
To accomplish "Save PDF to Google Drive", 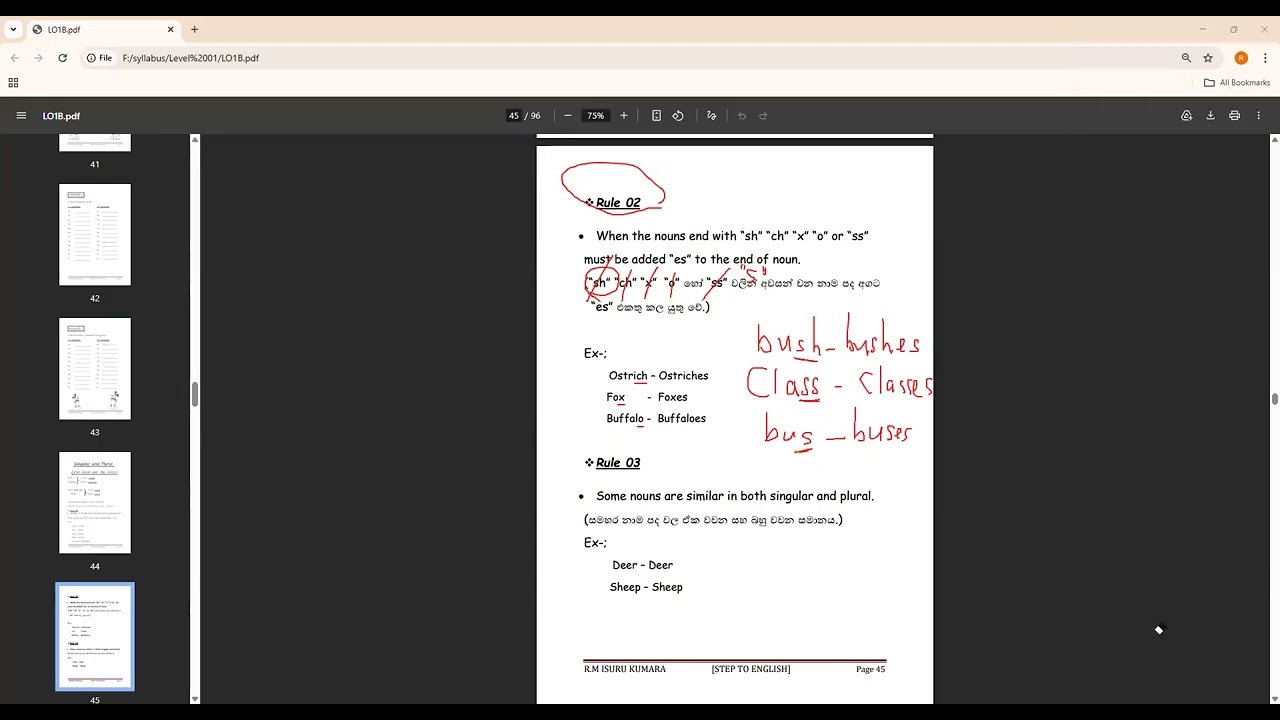I will [x=1187, y=116].
